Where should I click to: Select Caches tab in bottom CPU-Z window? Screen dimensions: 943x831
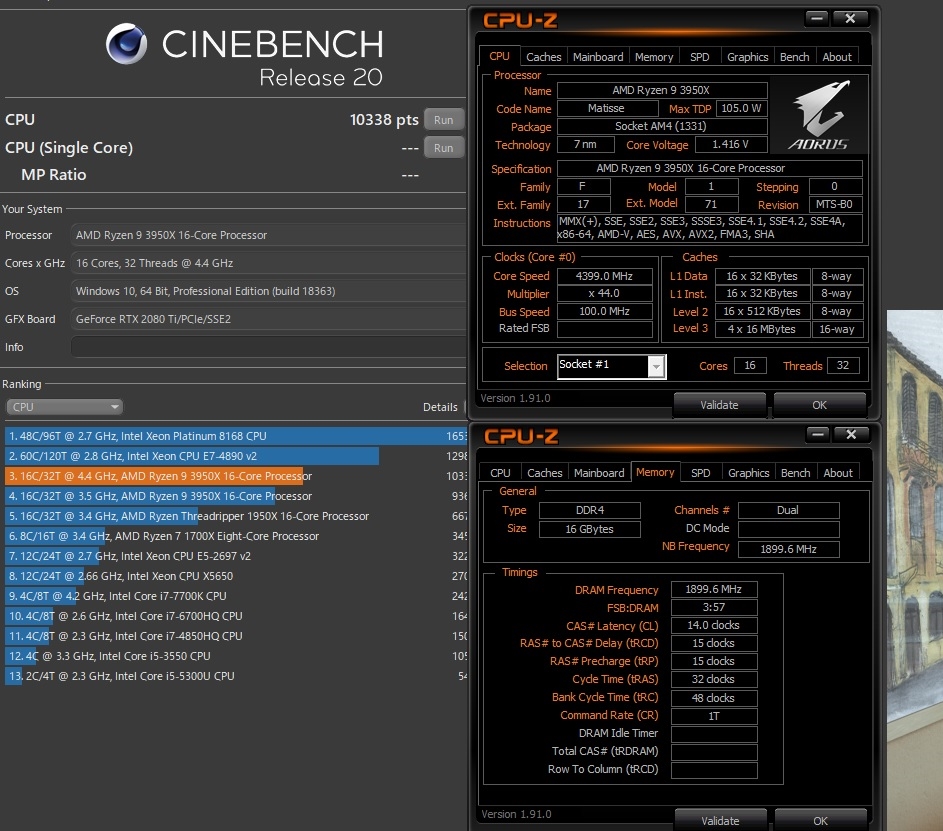point(544,473)
